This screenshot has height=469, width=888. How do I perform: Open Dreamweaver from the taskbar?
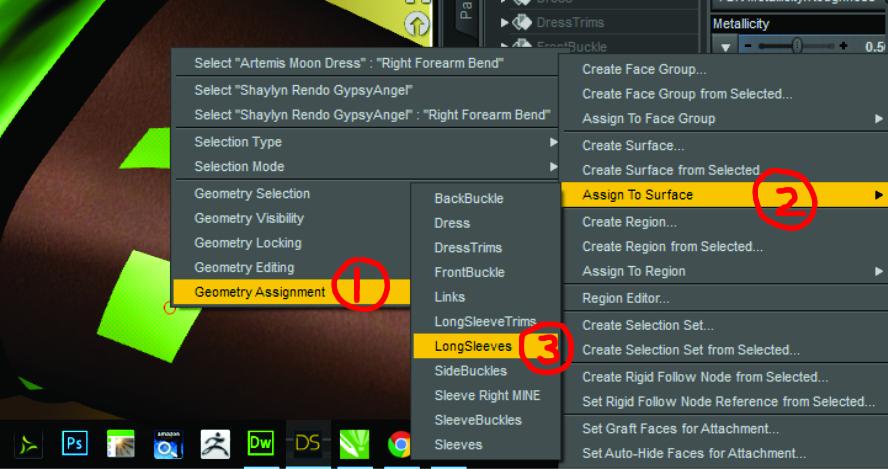pos(261,443)
